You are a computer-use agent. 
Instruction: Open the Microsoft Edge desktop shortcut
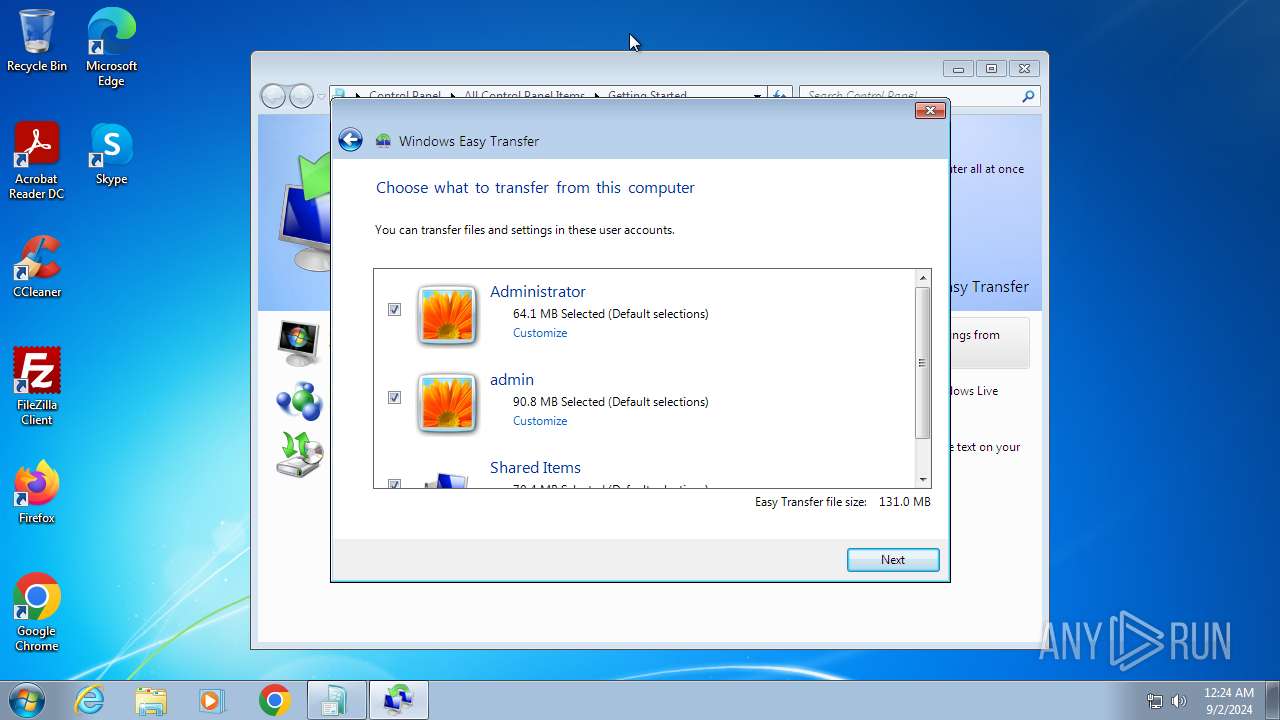111,47
